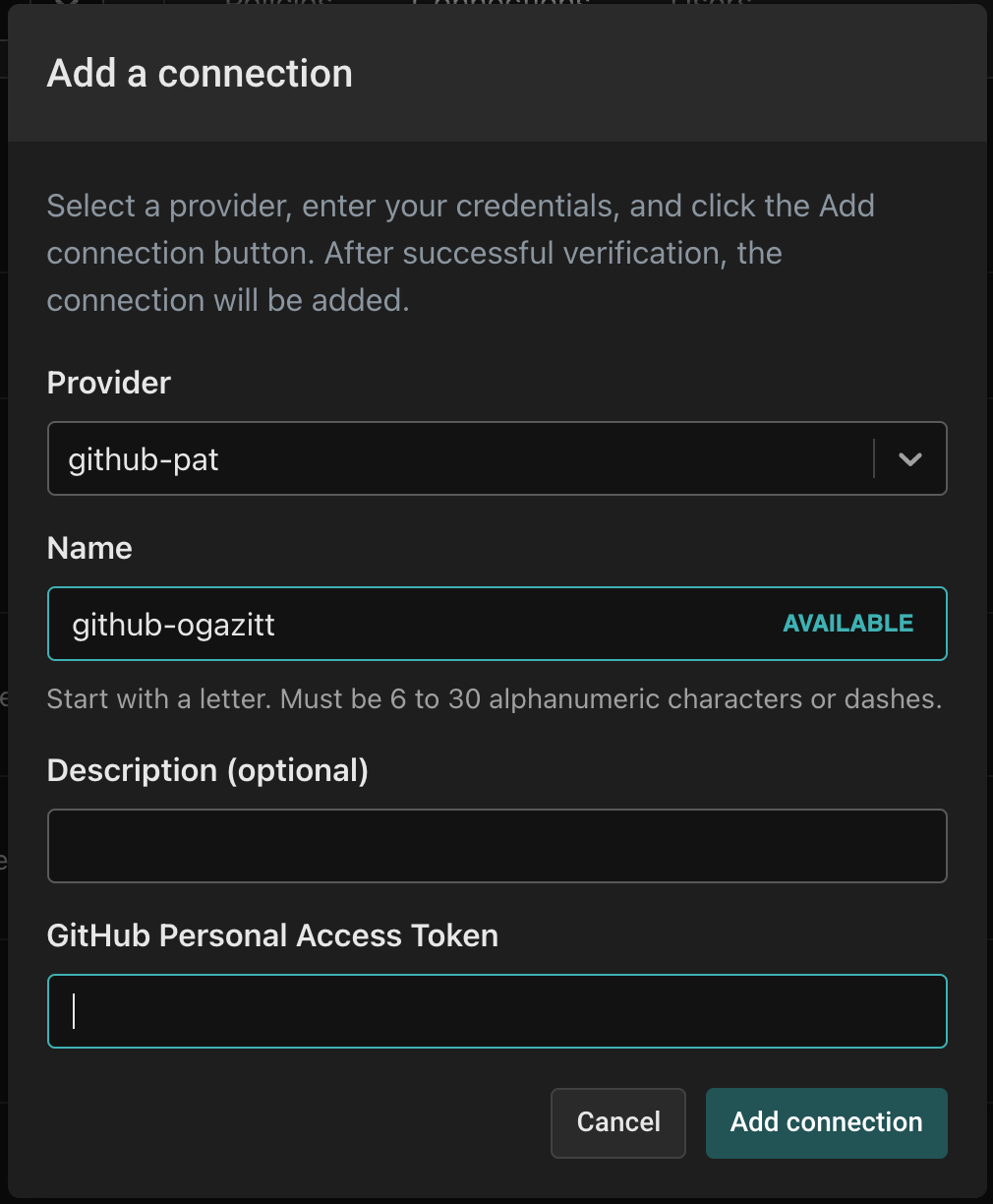Click the 'Start with a letter' hint text
This screenshot has height=1204, width=993.
[x=494, y=699]
